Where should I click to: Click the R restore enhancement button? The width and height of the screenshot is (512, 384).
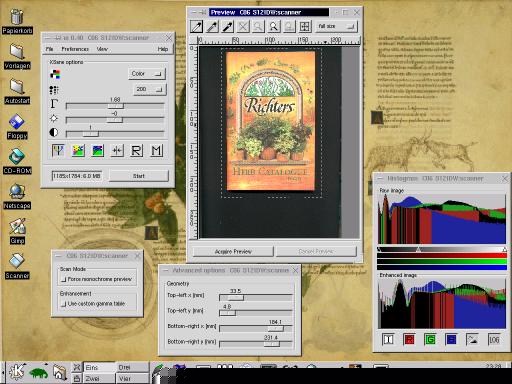coord(137,150)
